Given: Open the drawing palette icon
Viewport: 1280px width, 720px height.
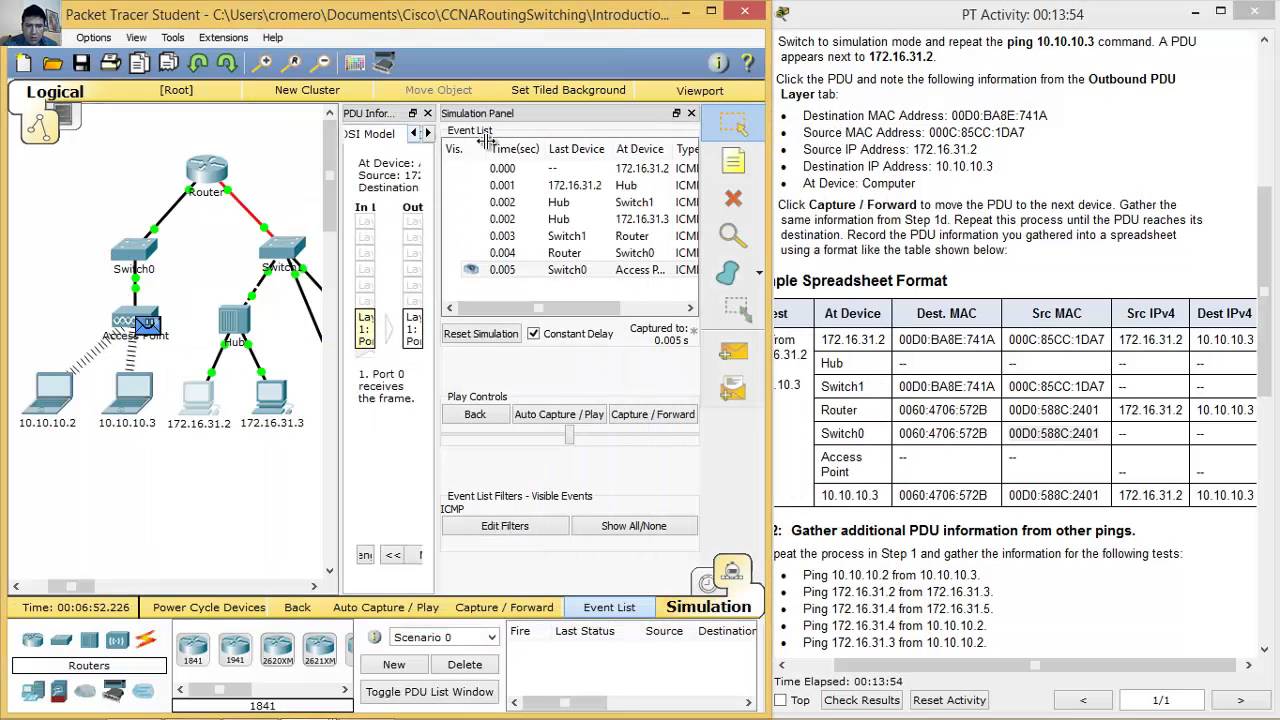Looking at the screenshot, I should coord(355,63).
